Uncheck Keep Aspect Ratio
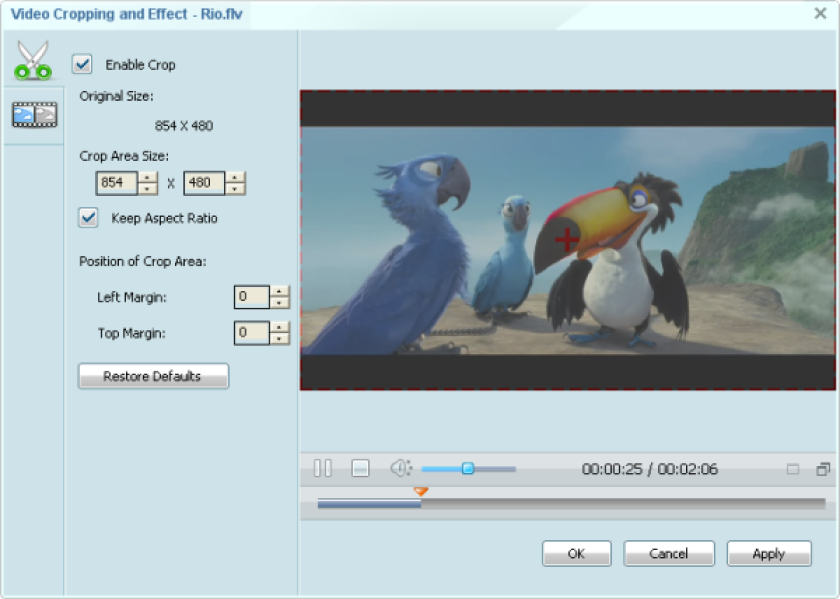This screenshot has height=599, width=840. point(88,218)
